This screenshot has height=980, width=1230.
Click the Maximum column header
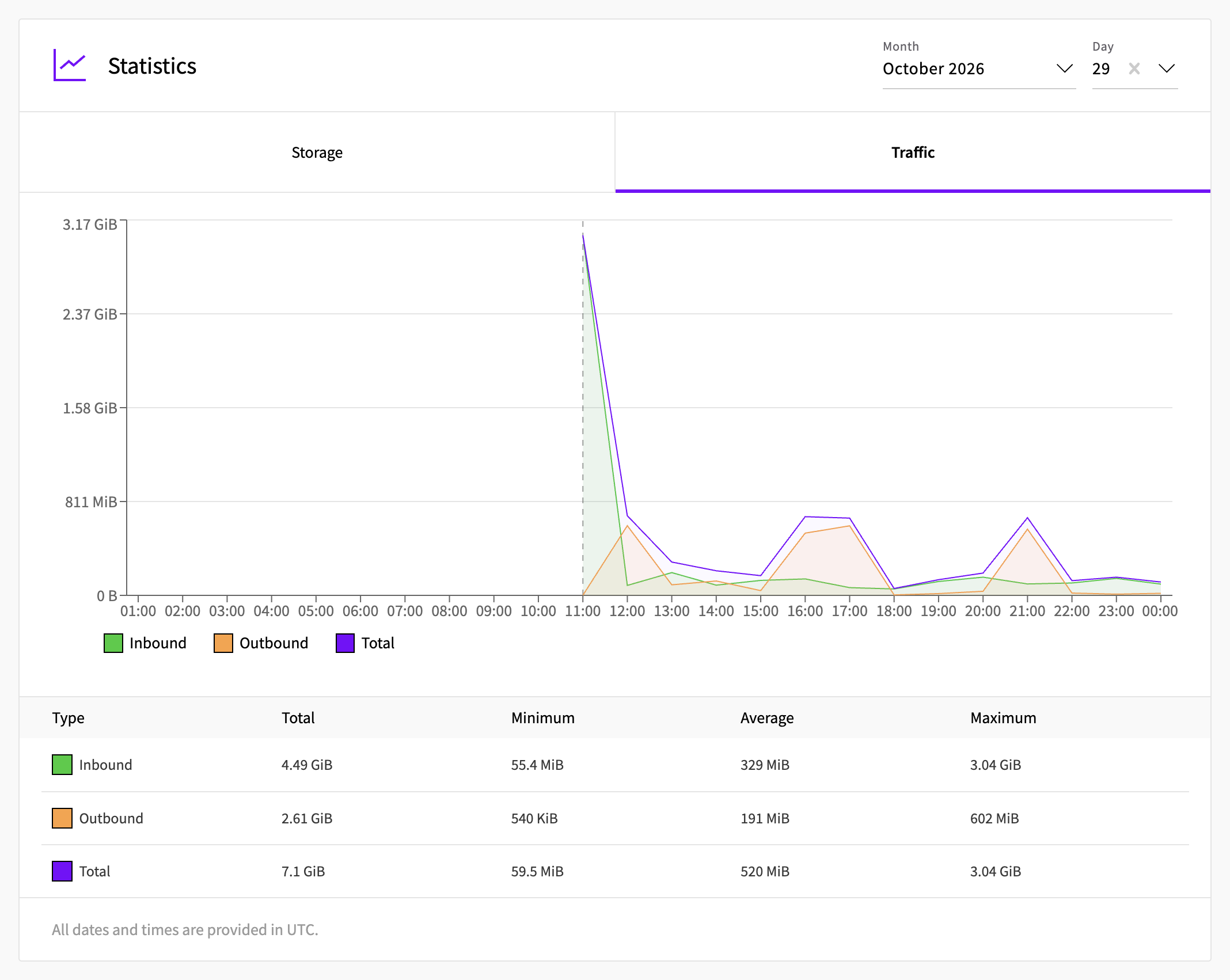[x=1003, y=718]
